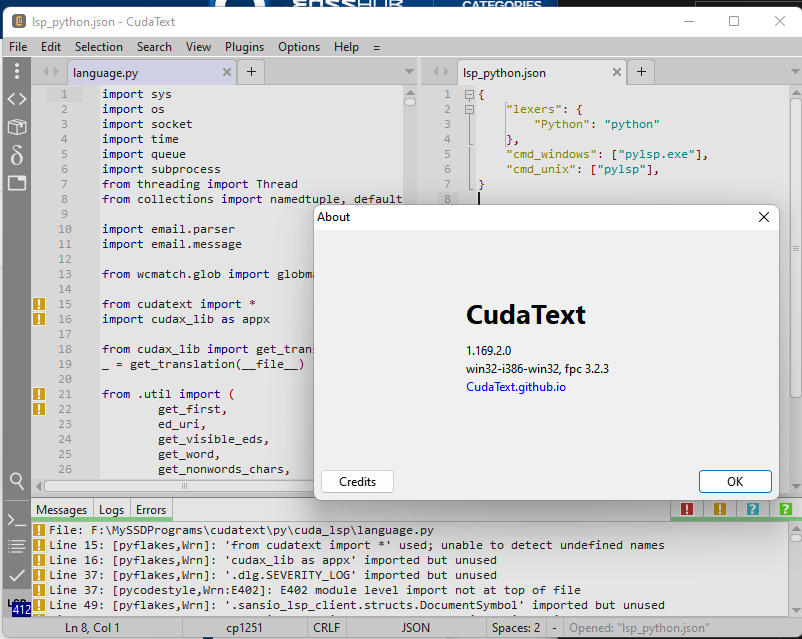Image resolution: width=802 pixels, height=639 pixels.
Task: Click warning marker on line 22
Action: pyautogui.click(x=39, y=409)
